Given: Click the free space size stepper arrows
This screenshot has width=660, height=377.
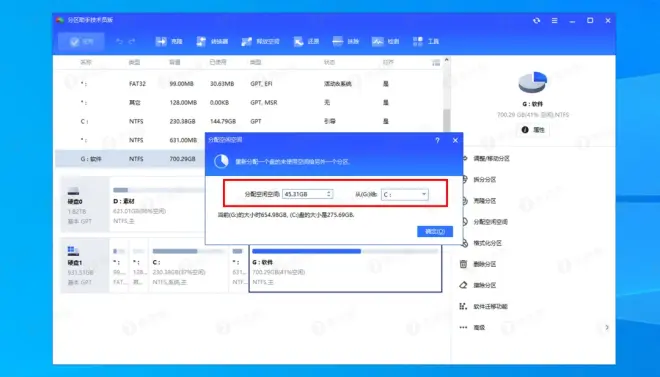Looking at the screenshot, I should [x=329, y=194].
